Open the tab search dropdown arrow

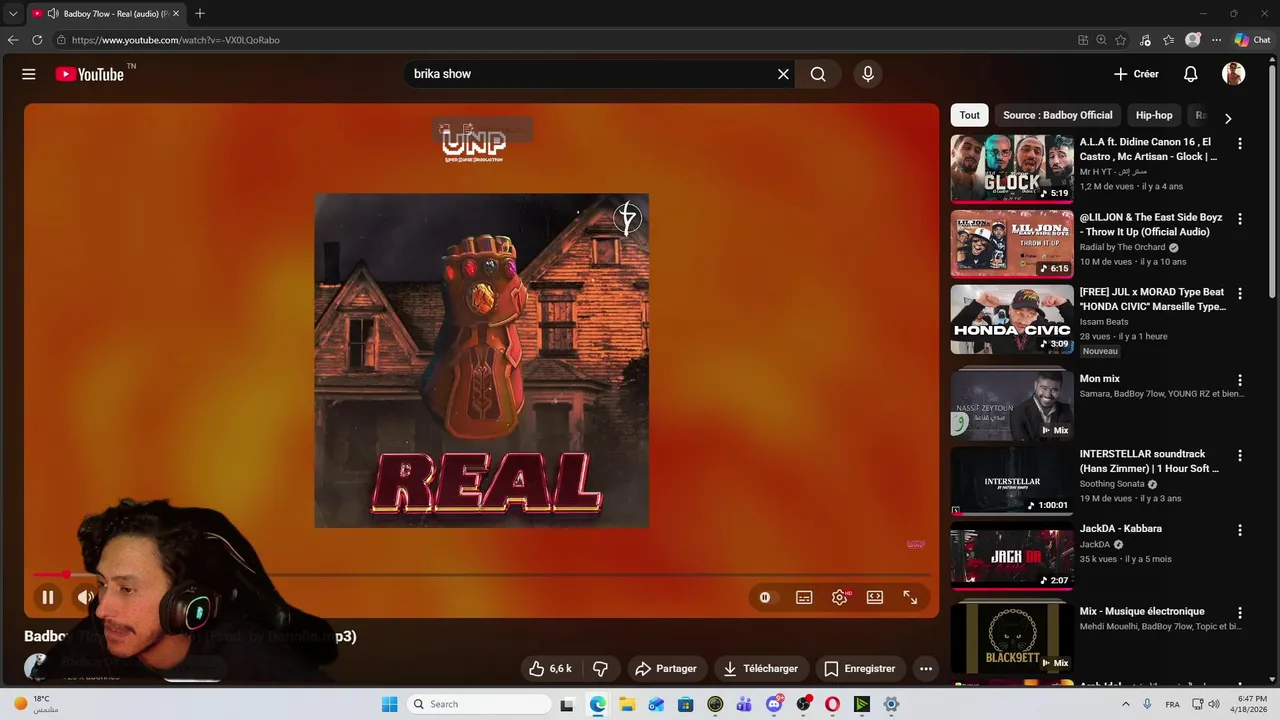pyautogui.click(x=13, y=14)
